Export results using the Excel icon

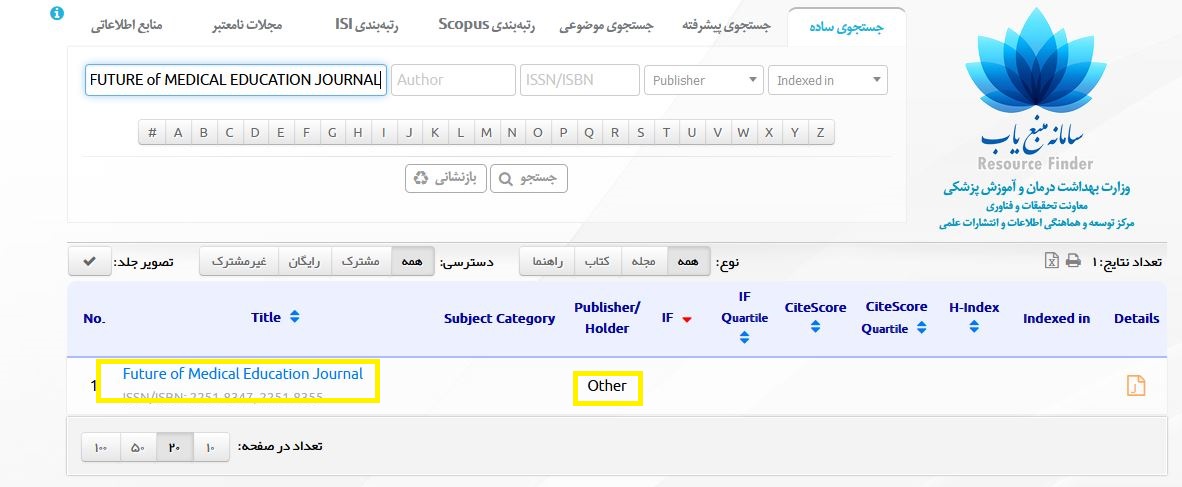1051,261
